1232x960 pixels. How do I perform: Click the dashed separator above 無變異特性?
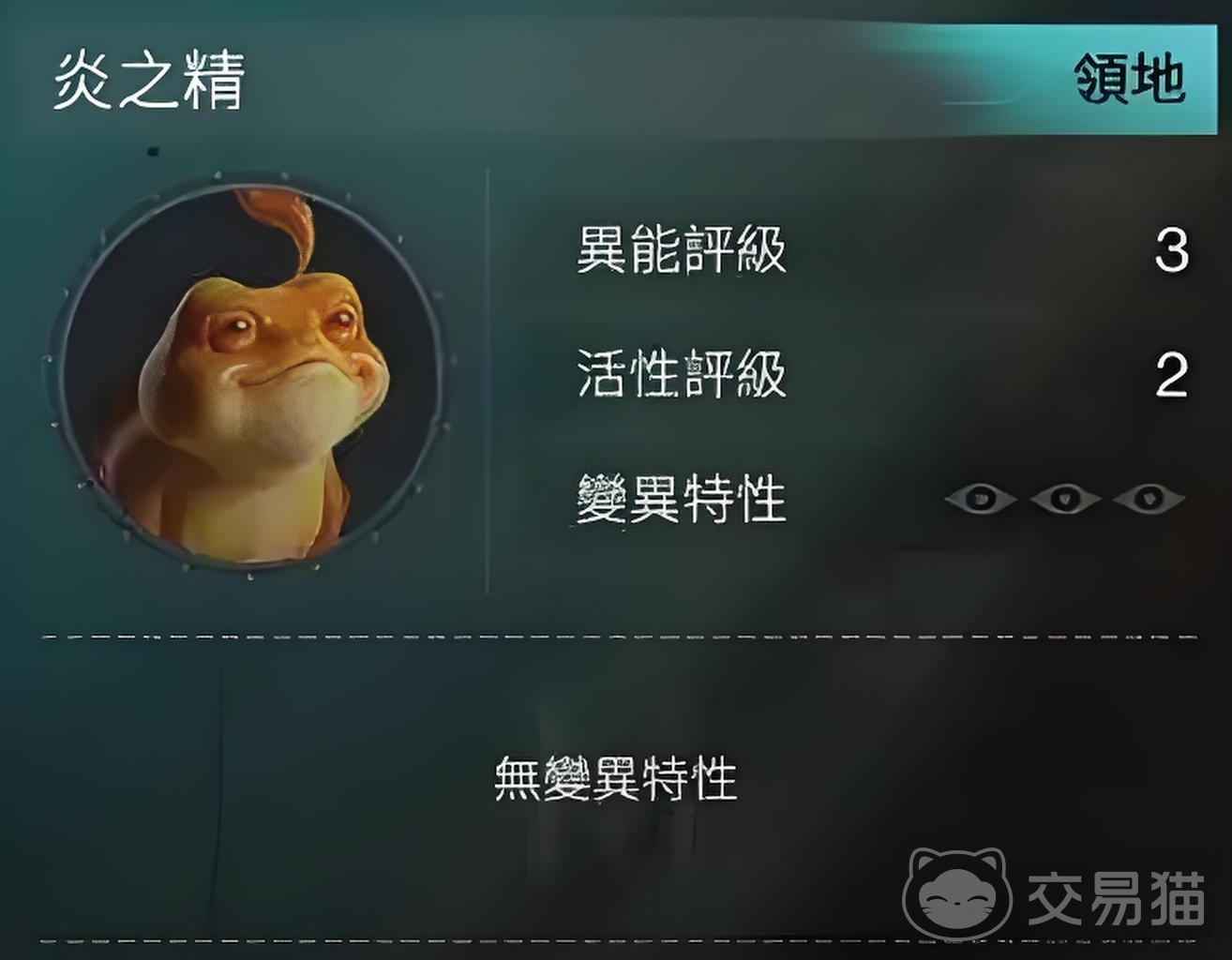coord(619,637)
